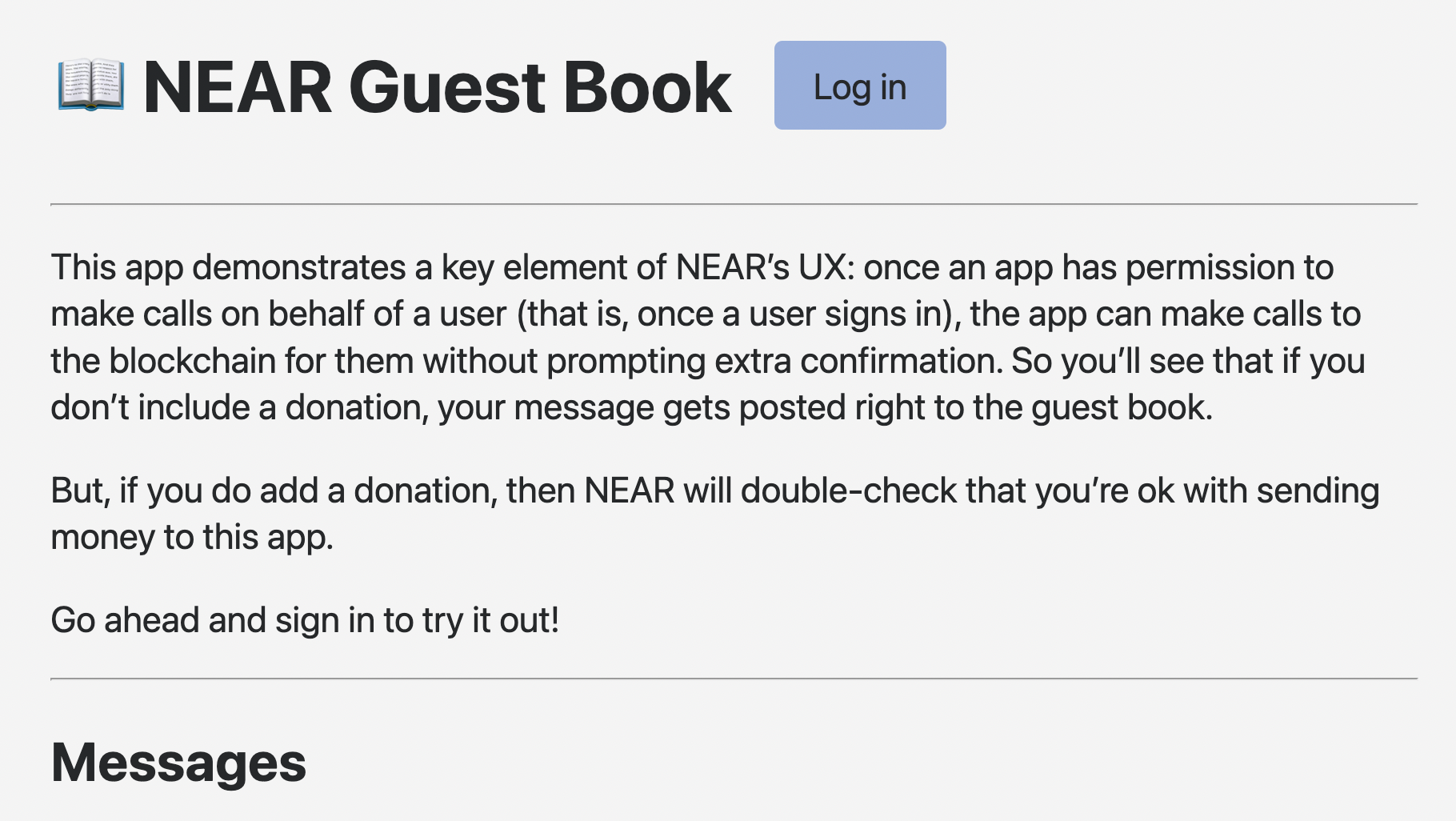1456x821 pixels.
Task: Click the phrase 'guest book.' ending first paragraph
Action: pos(1122,407)
